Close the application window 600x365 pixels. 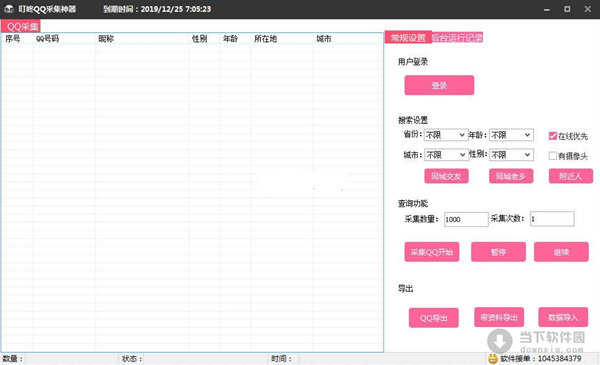point(588,9)
